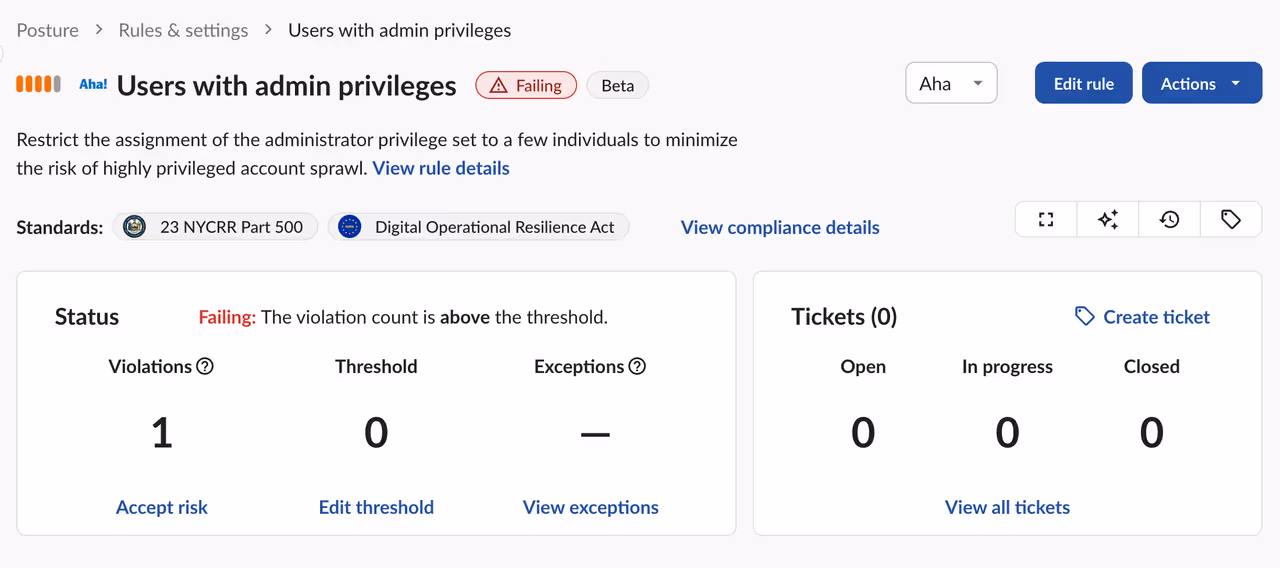1280x568 pixels.
Task: Click the Aha! logo icon
Action: (93, 85)
